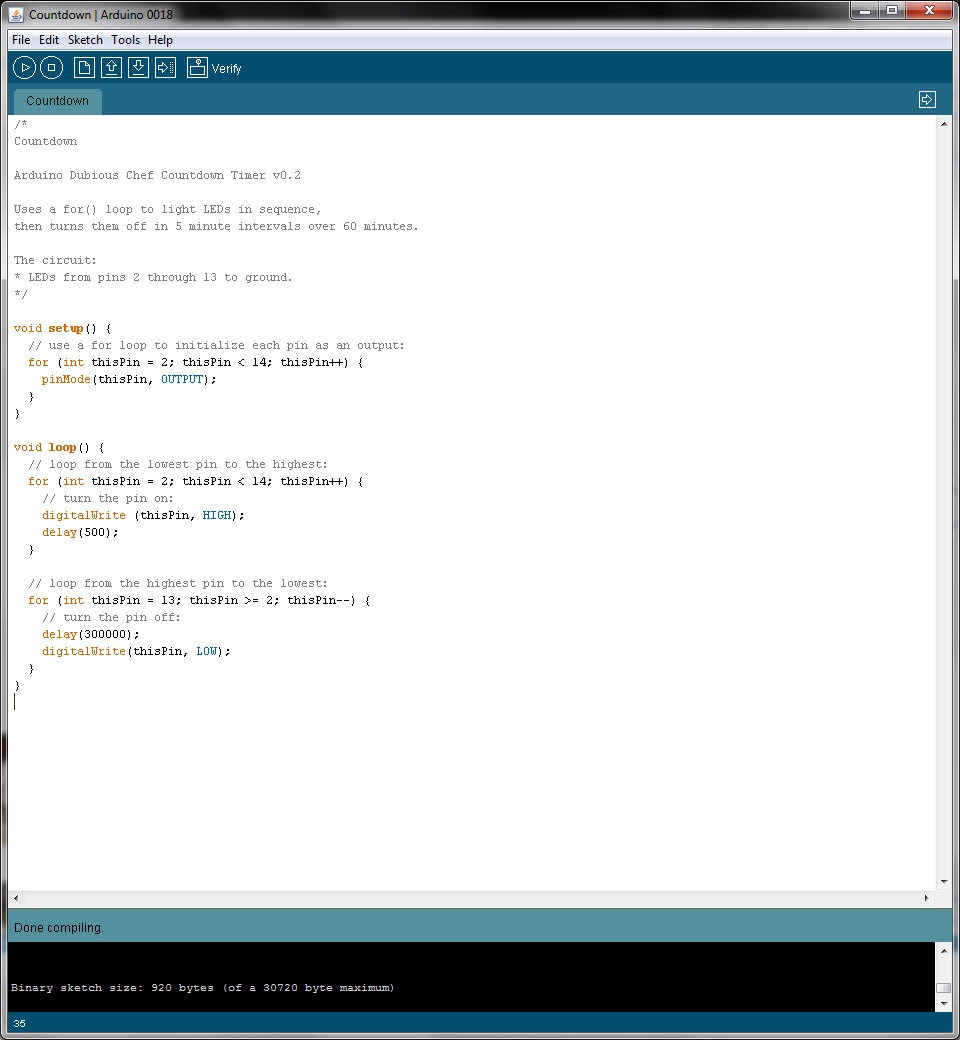Click 'digitalWrite (thisPin, HIGH);' line

pyautogui.click(x=143, y=515)
